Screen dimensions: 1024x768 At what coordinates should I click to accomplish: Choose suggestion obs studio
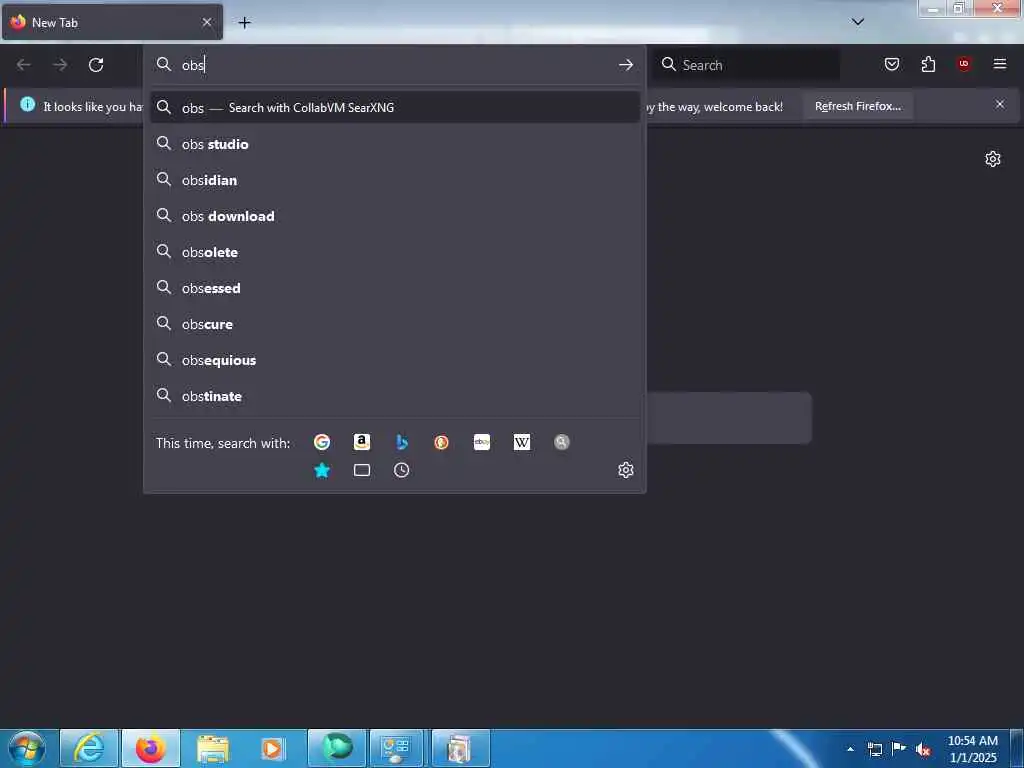click(394, 144)
